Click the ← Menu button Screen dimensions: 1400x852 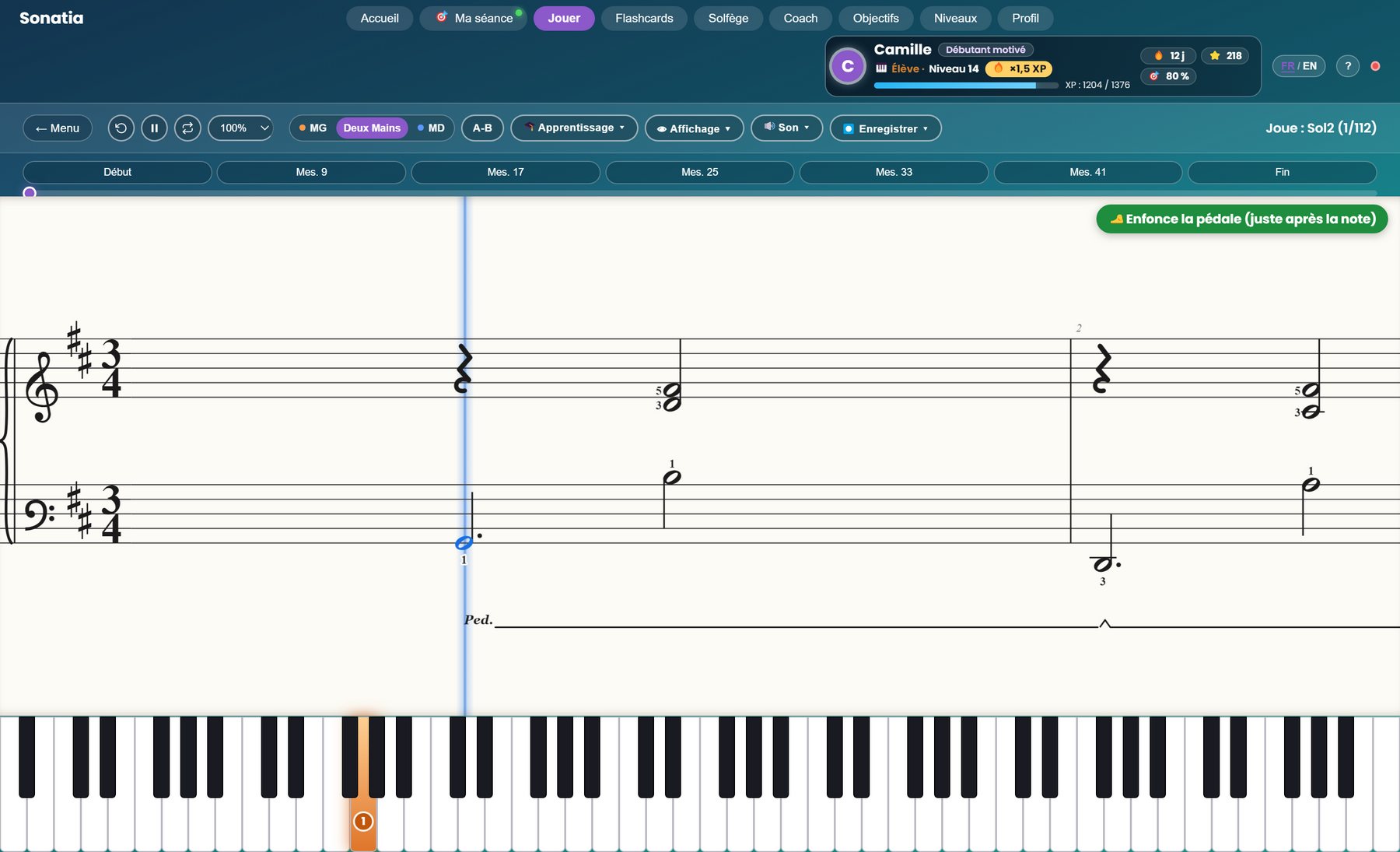pos(58,128)
